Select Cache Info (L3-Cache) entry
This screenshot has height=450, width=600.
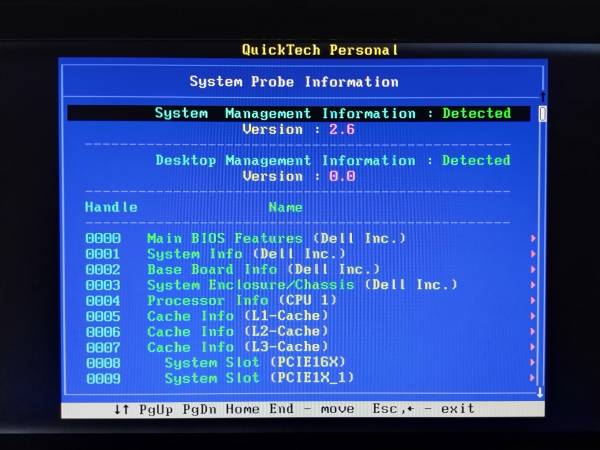pos(238,347)
